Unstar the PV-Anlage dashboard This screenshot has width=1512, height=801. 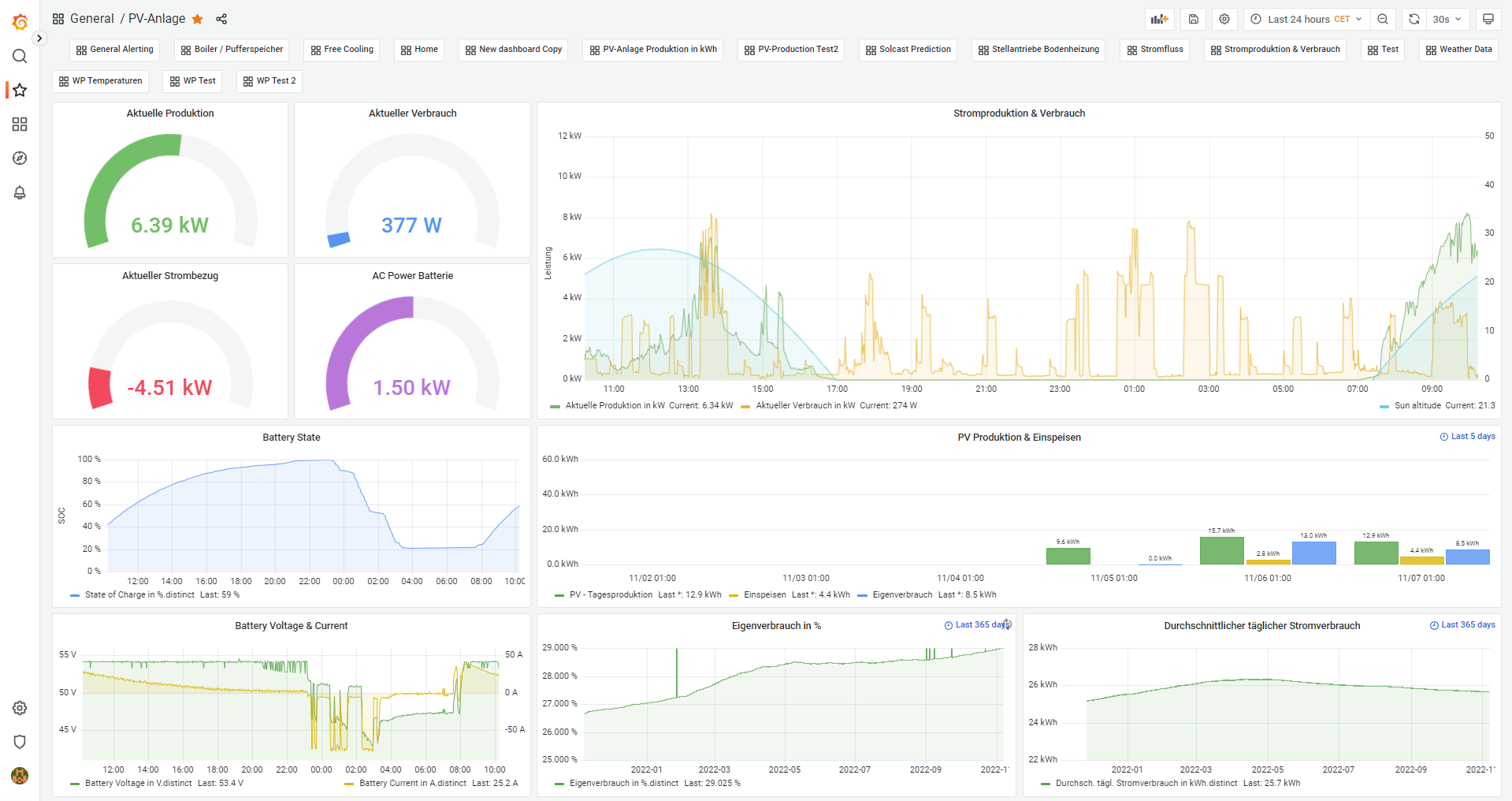[x=198, y=19]
